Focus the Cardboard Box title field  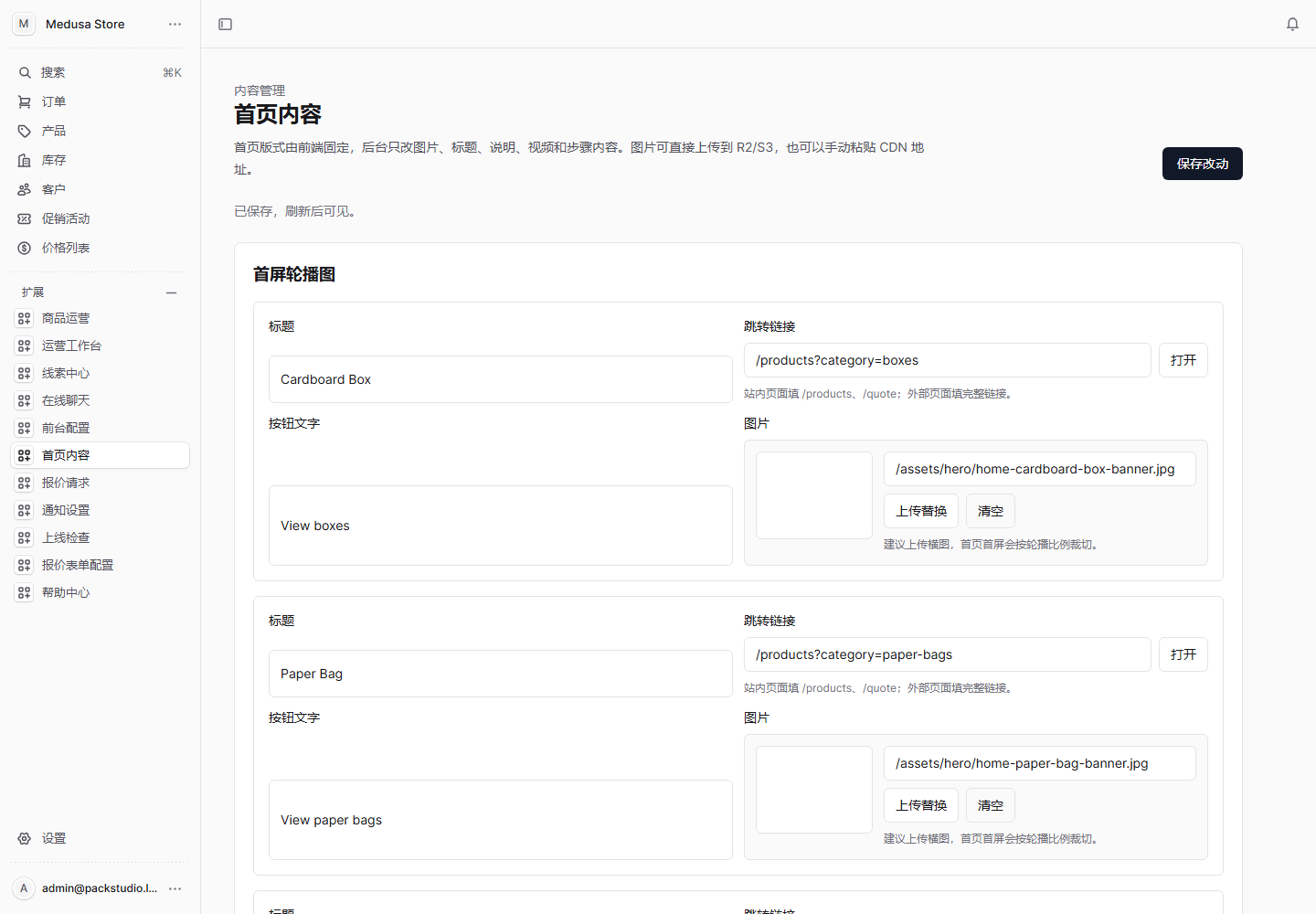coord(501,379)
